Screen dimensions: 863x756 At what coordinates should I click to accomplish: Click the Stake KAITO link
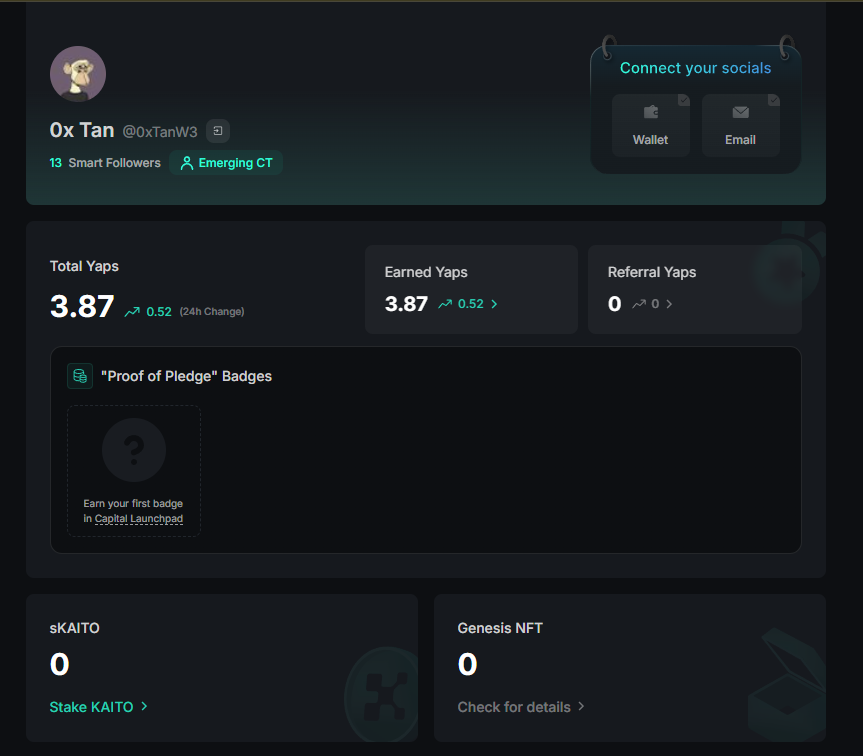pos(91,707)
